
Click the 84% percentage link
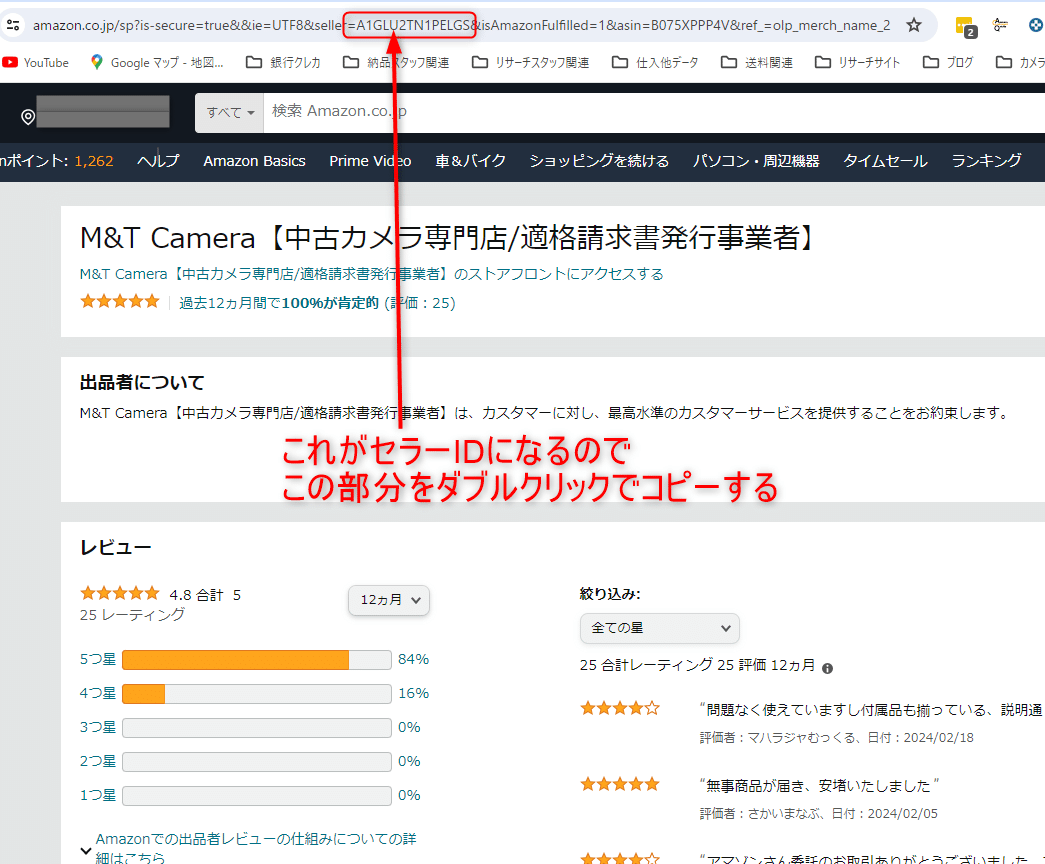[x=413, y=659]
